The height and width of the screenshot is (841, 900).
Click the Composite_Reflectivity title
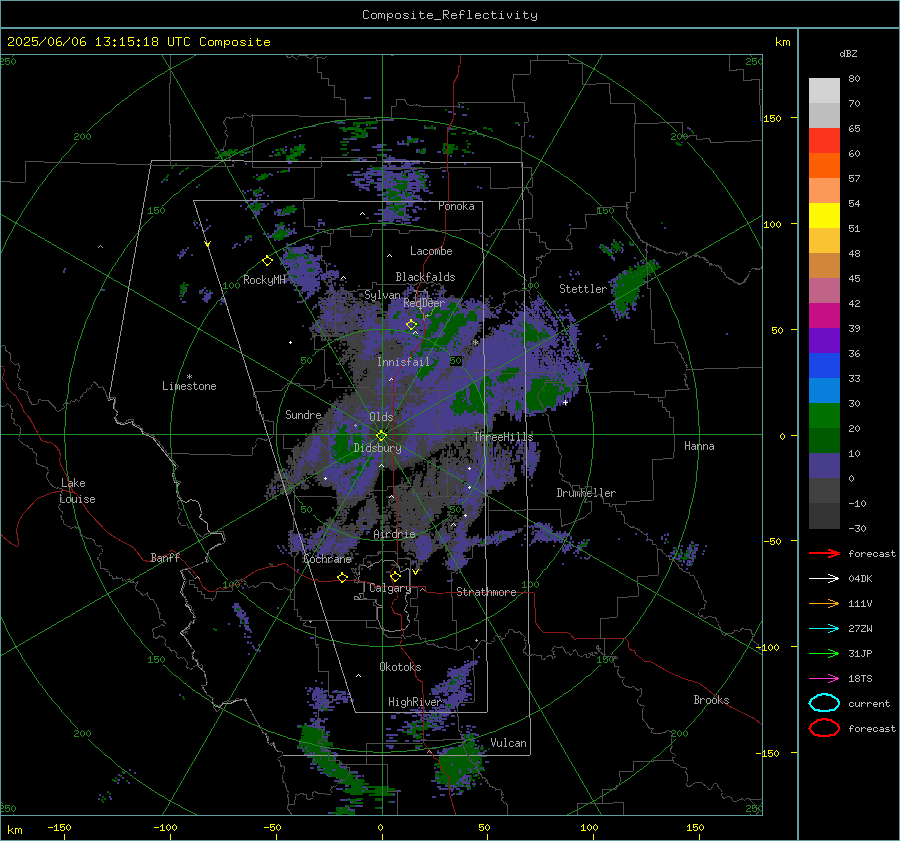pyautogui.click(x=450, y=15)
